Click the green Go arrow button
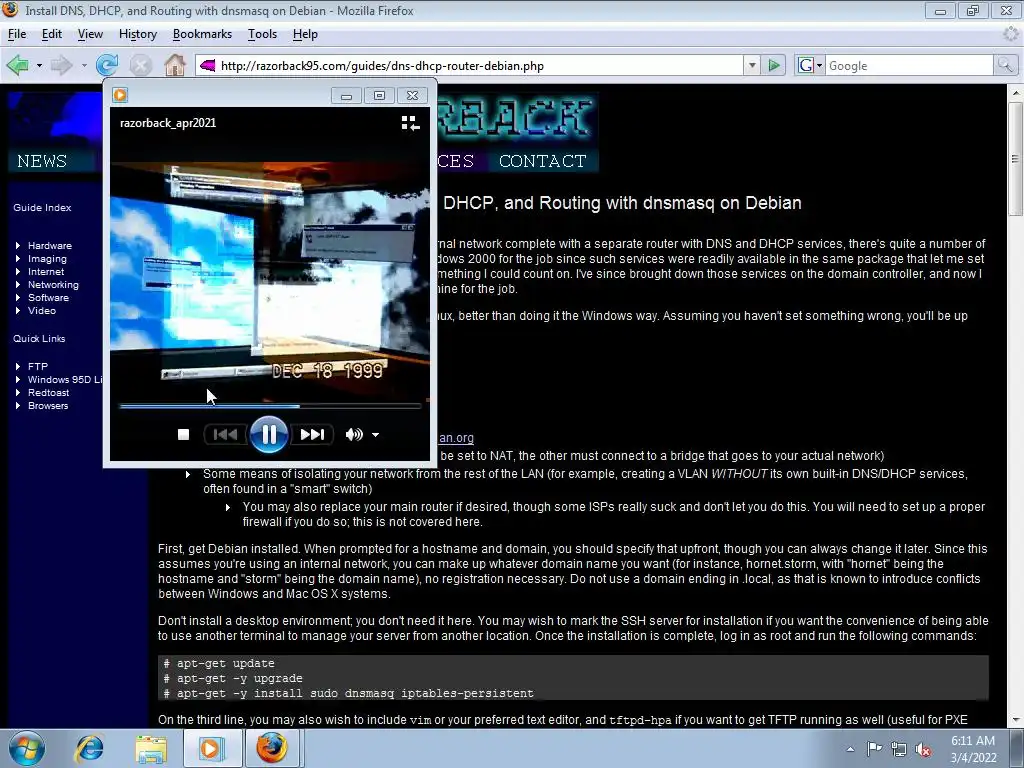 coord(774,65)
